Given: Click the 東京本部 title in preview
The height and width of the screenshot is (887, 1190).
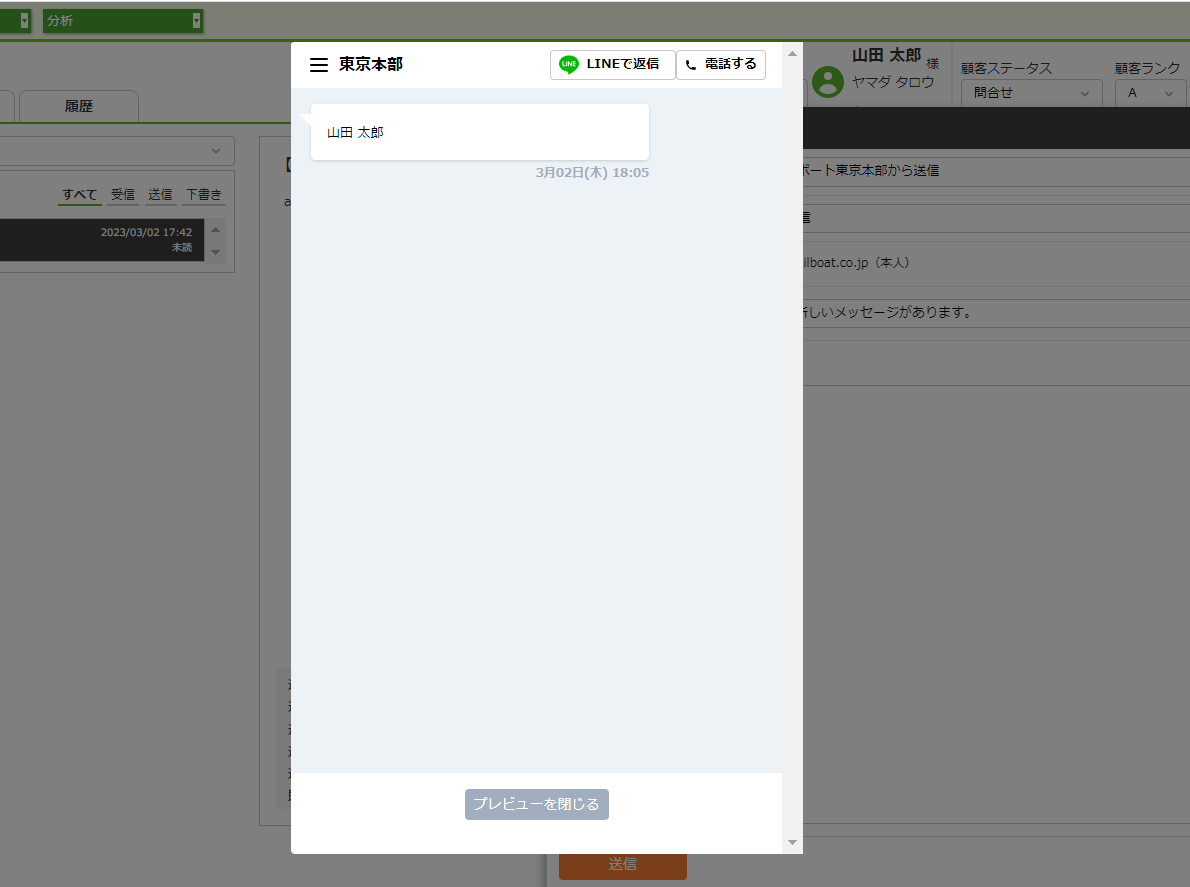Looking at the screenshot, I should [371, 64].
